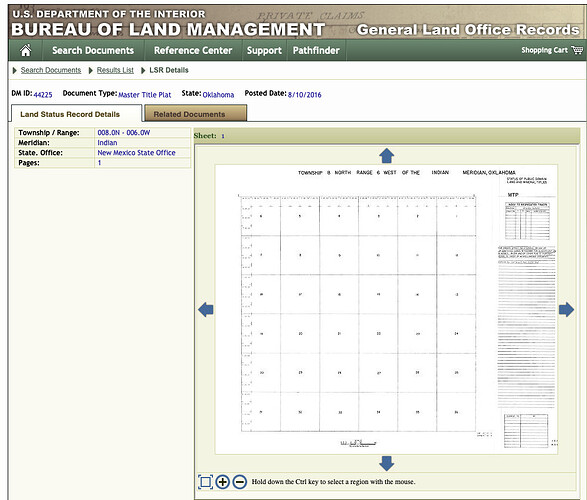
Task: Pan the plat image left with arrow
Action: (x=206, y=310)
